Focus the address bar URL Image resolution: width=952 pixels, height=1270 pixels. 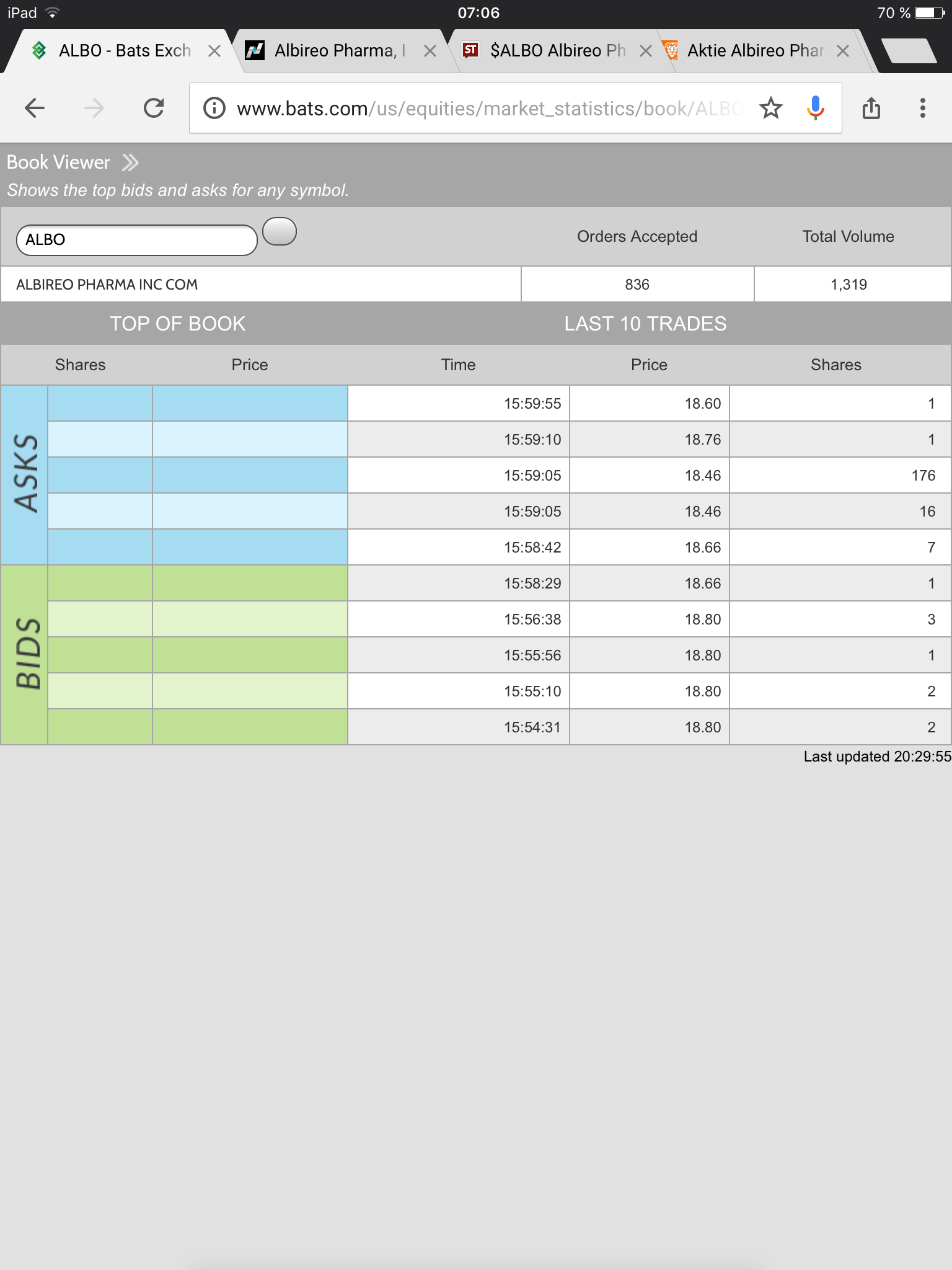(x=490, y=109)
